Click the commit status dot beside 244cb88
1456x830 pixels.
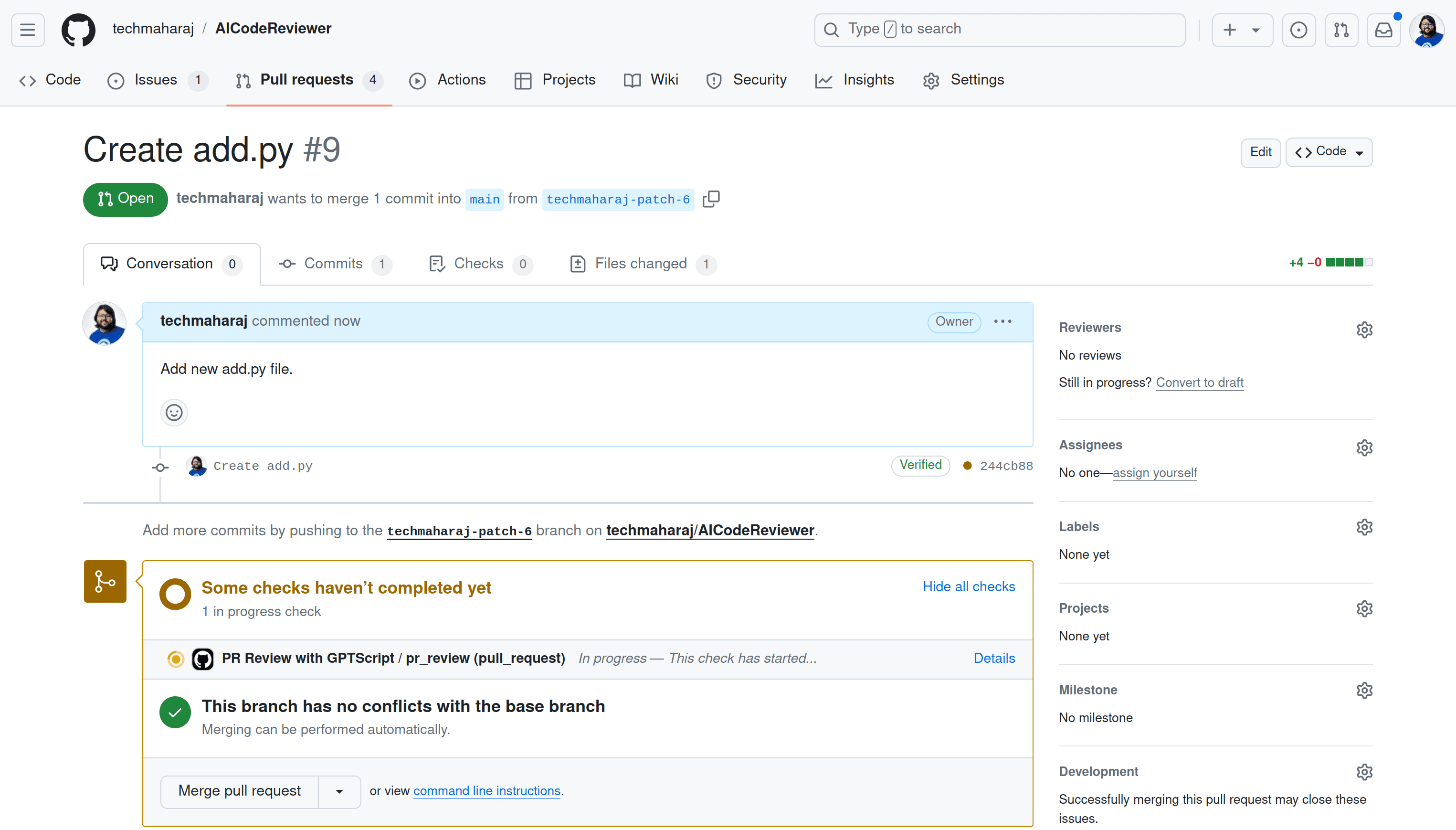(x=967, y=466)
